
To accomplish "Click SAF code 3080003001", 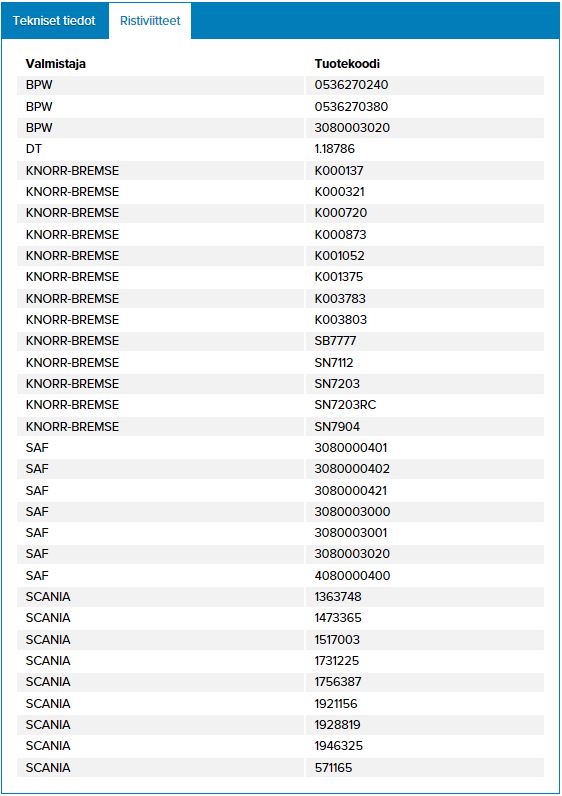I will pos(351,533).
